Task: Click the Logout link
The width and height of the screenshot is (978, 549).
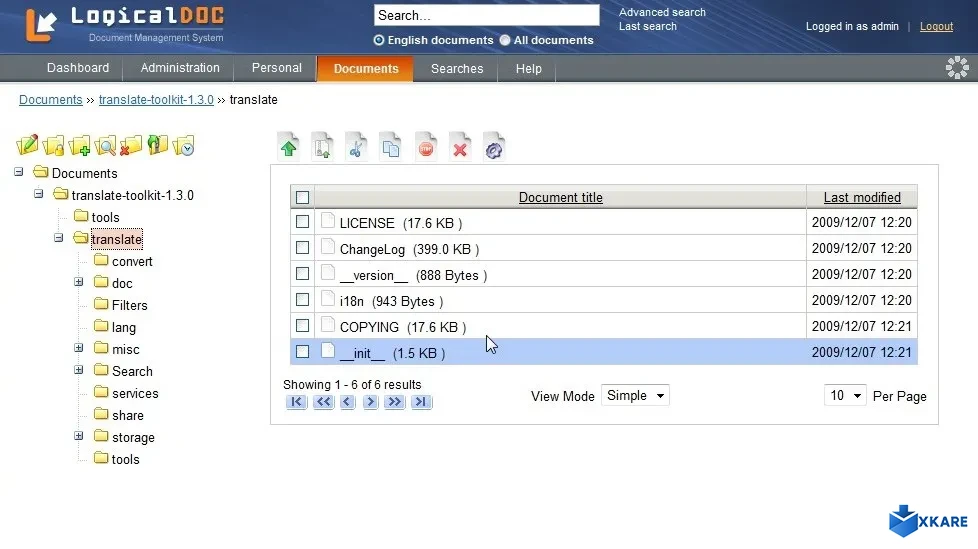Action: point(936,26)
